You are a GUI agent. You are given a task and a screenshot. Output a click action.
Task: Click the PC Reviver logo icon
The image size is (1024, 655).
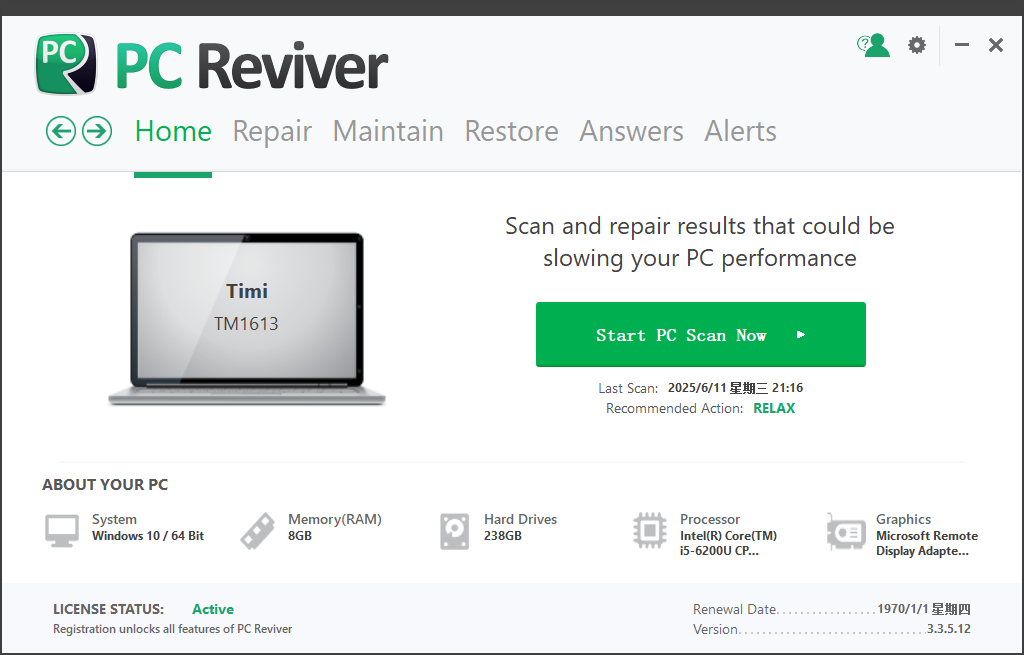click(66, 64)
